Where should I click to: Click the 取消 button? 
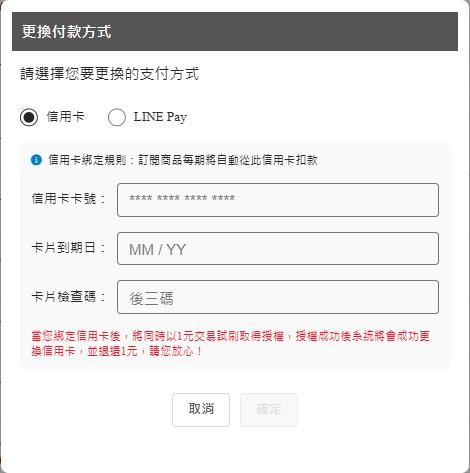pyautogui.click(x=201, y=410)
